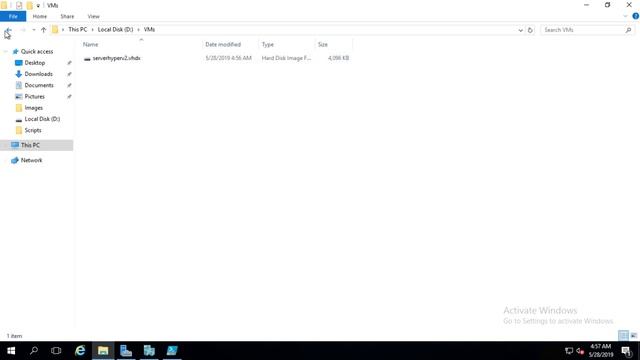Click VMs breadcrumb segment
Screen dimensions: 640x360
pos(149,29)
